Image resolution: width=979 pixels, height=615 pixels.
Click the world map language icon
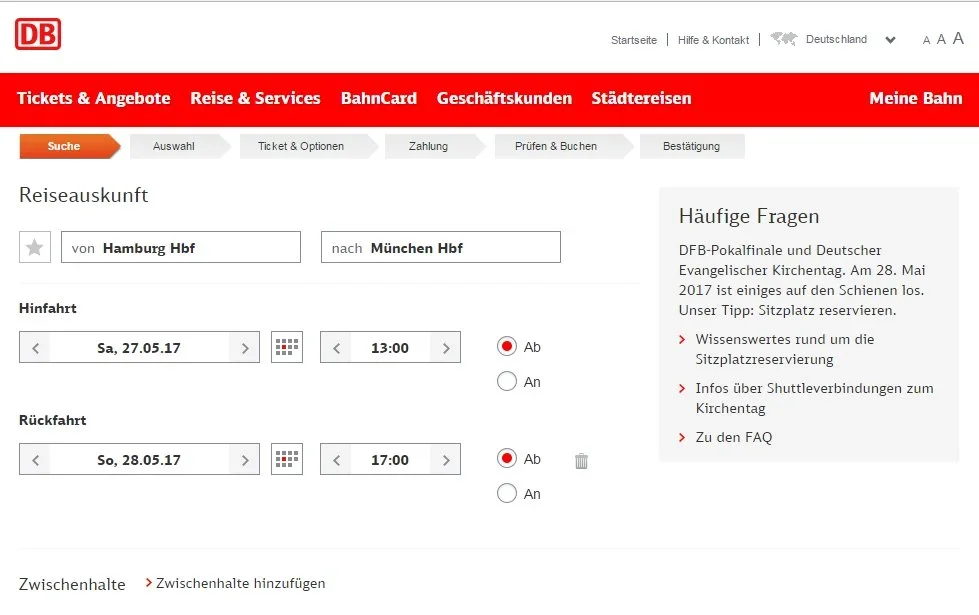[x=783, y=40]
